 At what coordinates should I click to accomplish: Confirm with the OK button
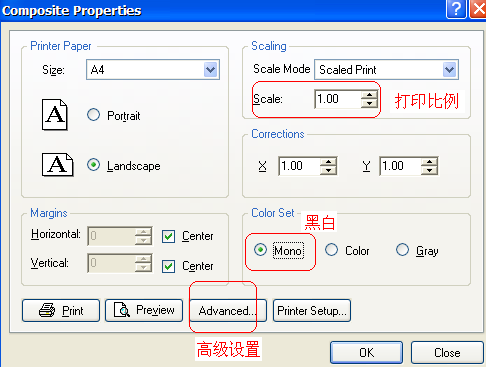(x=366, y=353)
